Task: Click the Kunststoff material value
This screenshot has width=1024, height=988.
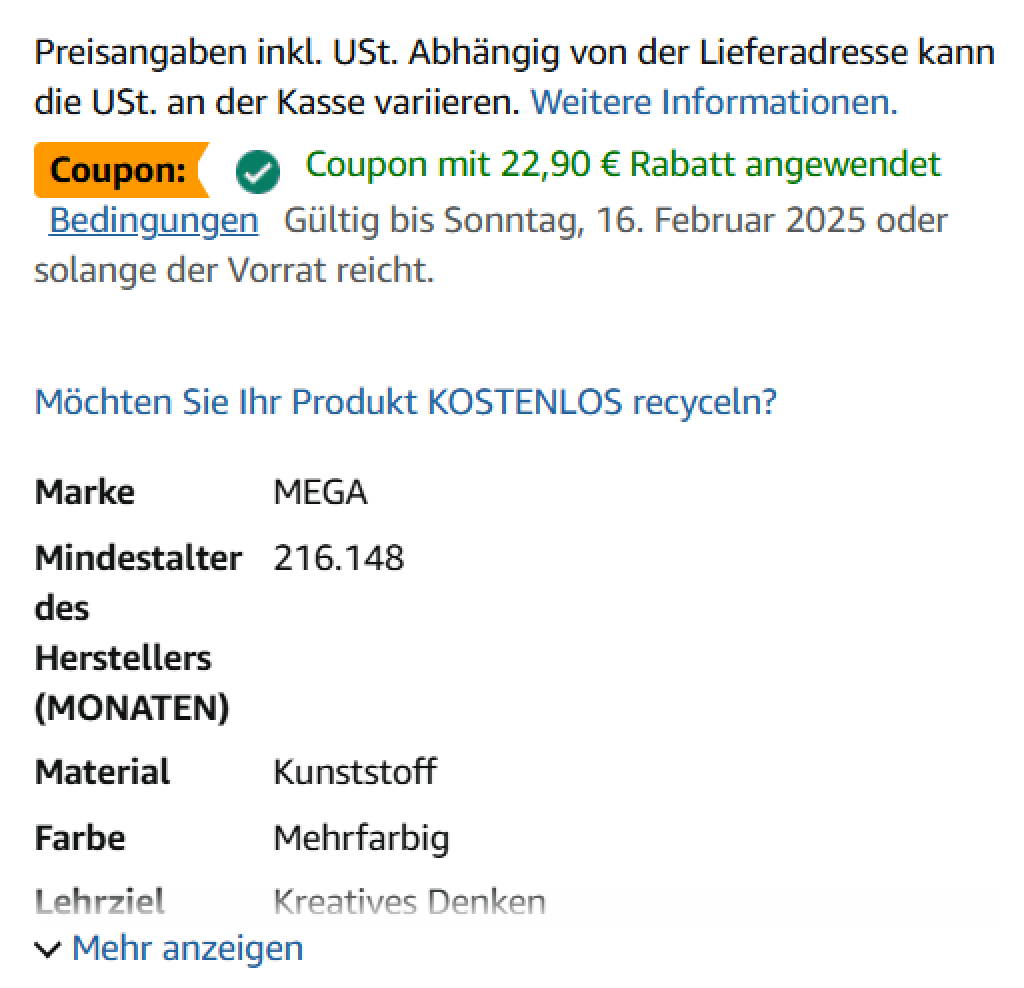Action: pyautogui.click(x=354, y=772)
